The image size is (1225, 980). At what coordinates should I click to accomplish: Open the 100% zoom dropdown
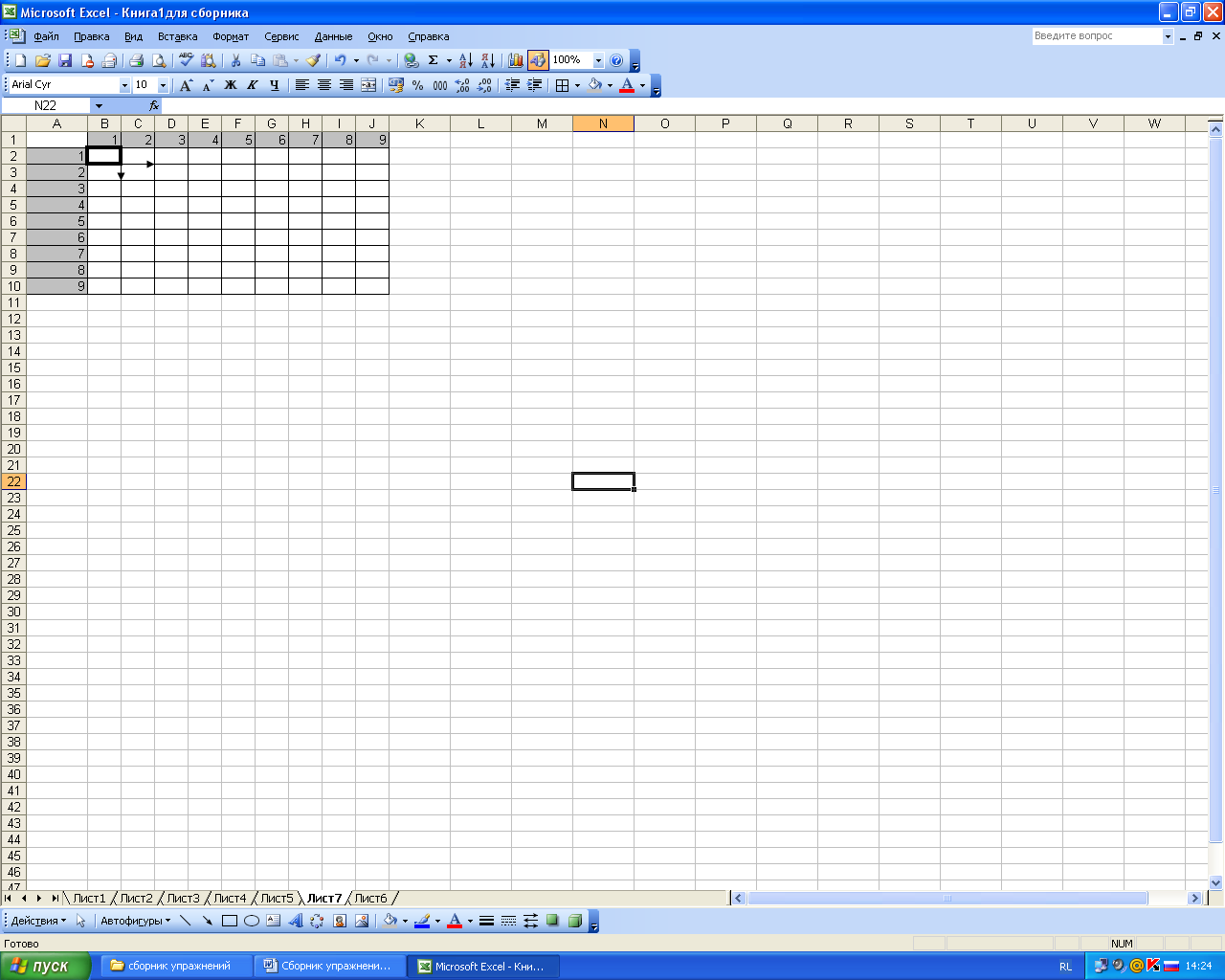[599, 60]
